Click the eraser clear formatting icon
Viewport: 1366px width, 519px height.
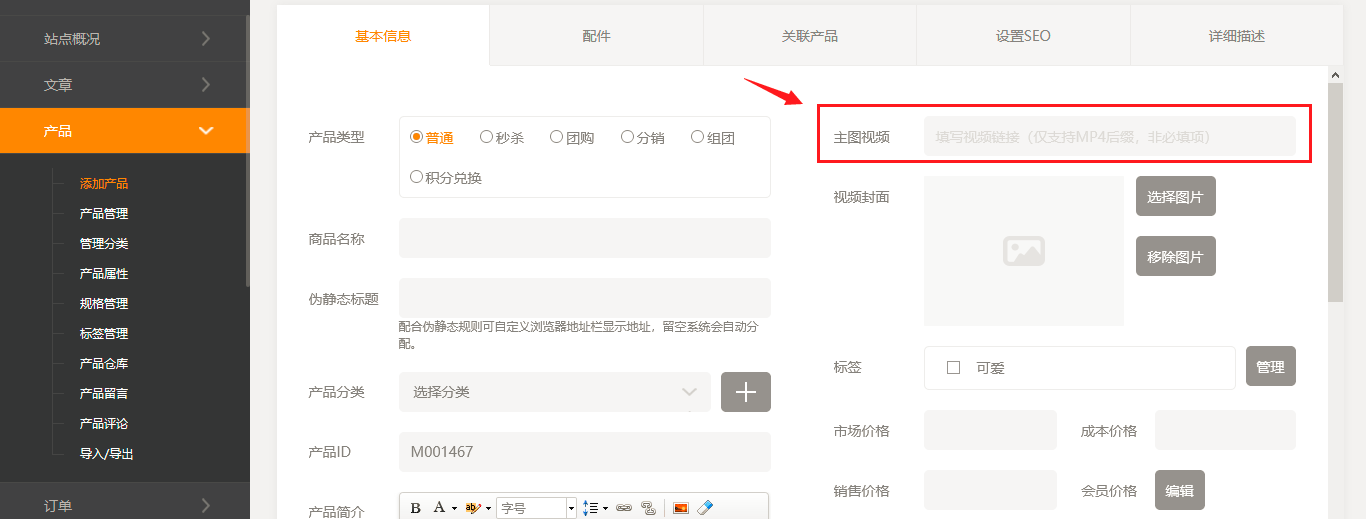tap(705, 508)
